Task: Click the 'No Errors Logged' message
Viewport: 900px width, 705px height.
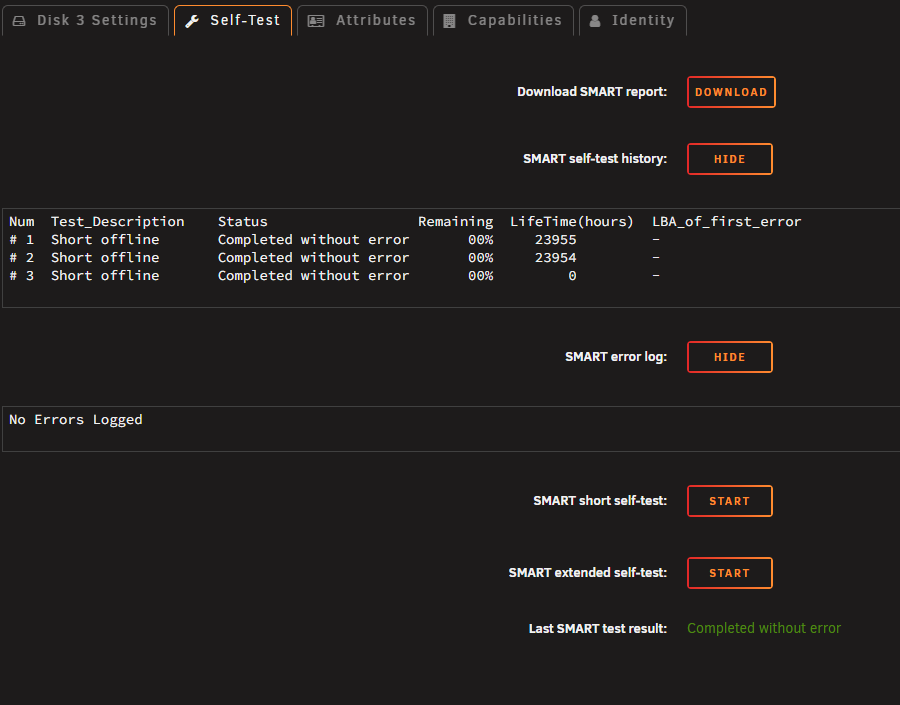Action: coord(76,420)
